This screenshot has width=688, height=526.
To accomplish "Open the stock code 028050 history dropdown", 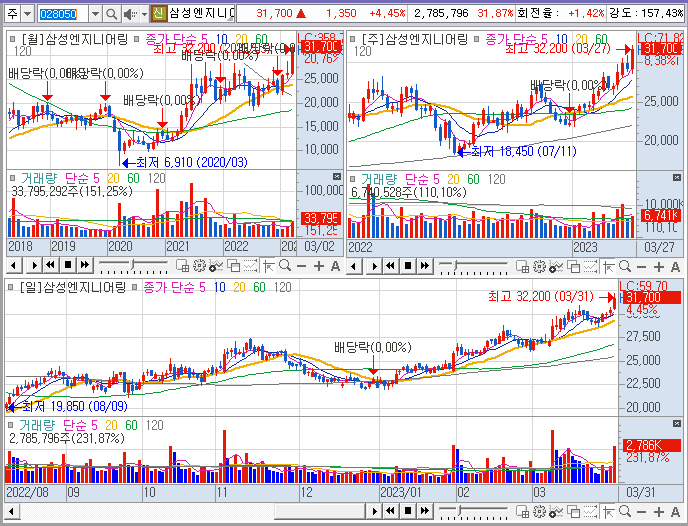I will [x=95, y=14].
